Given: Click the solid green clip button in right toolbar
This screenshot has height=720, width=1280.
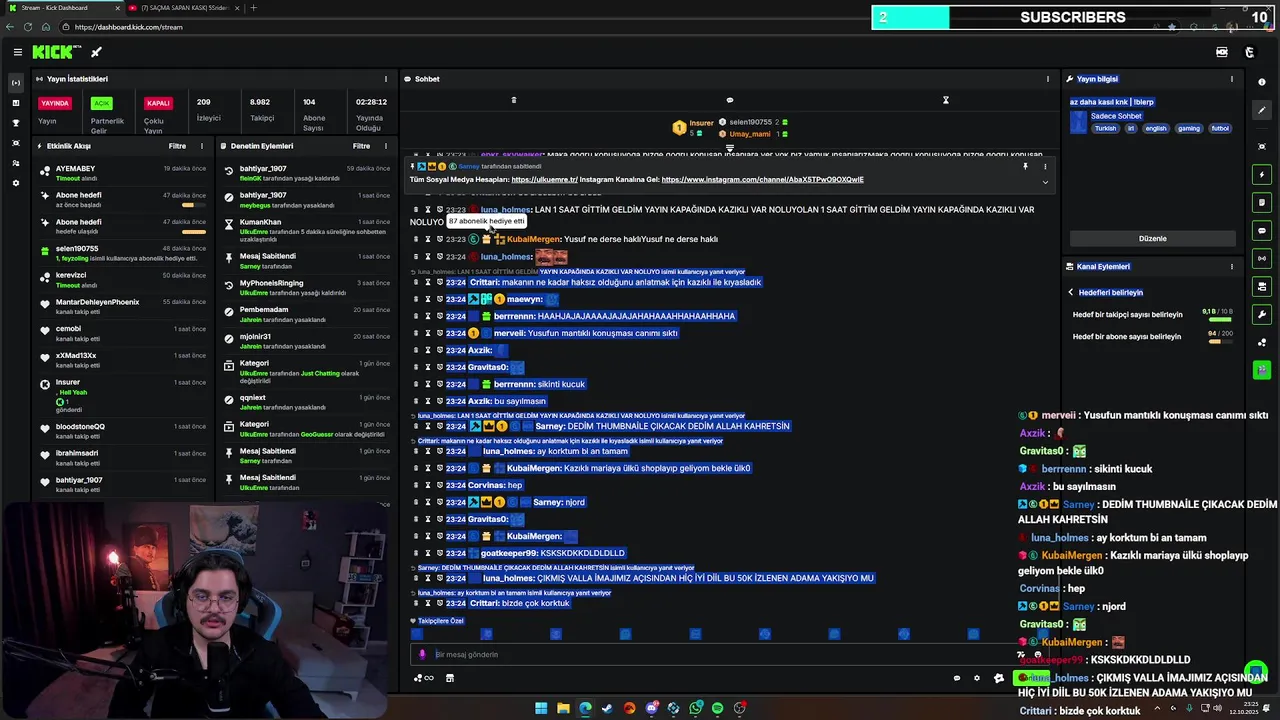Looking at the screenshot, I should click(x=1262, y=370).
